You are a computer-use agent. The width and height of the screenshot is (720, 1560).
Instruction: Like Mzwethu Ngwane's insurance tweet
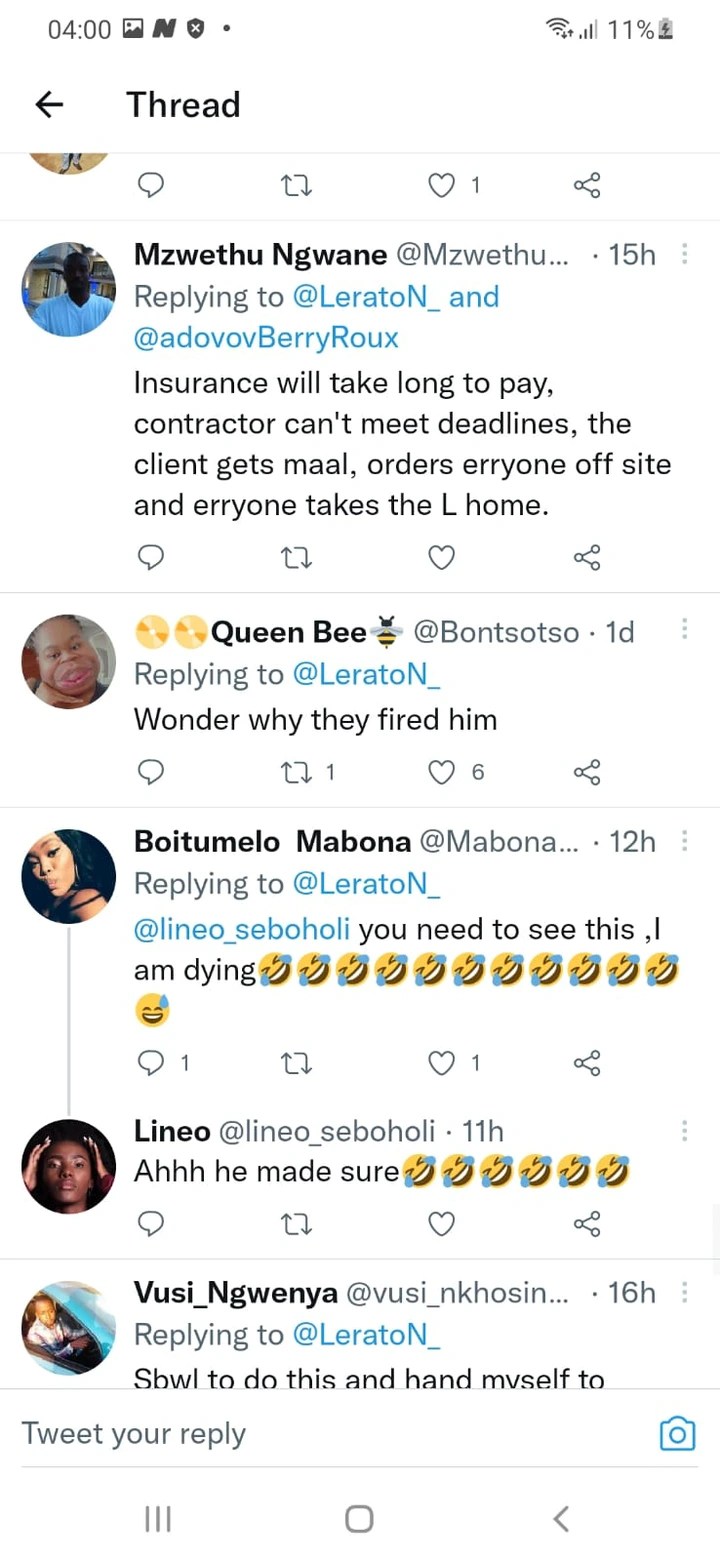pyautogui.click(x=442, y=557)
